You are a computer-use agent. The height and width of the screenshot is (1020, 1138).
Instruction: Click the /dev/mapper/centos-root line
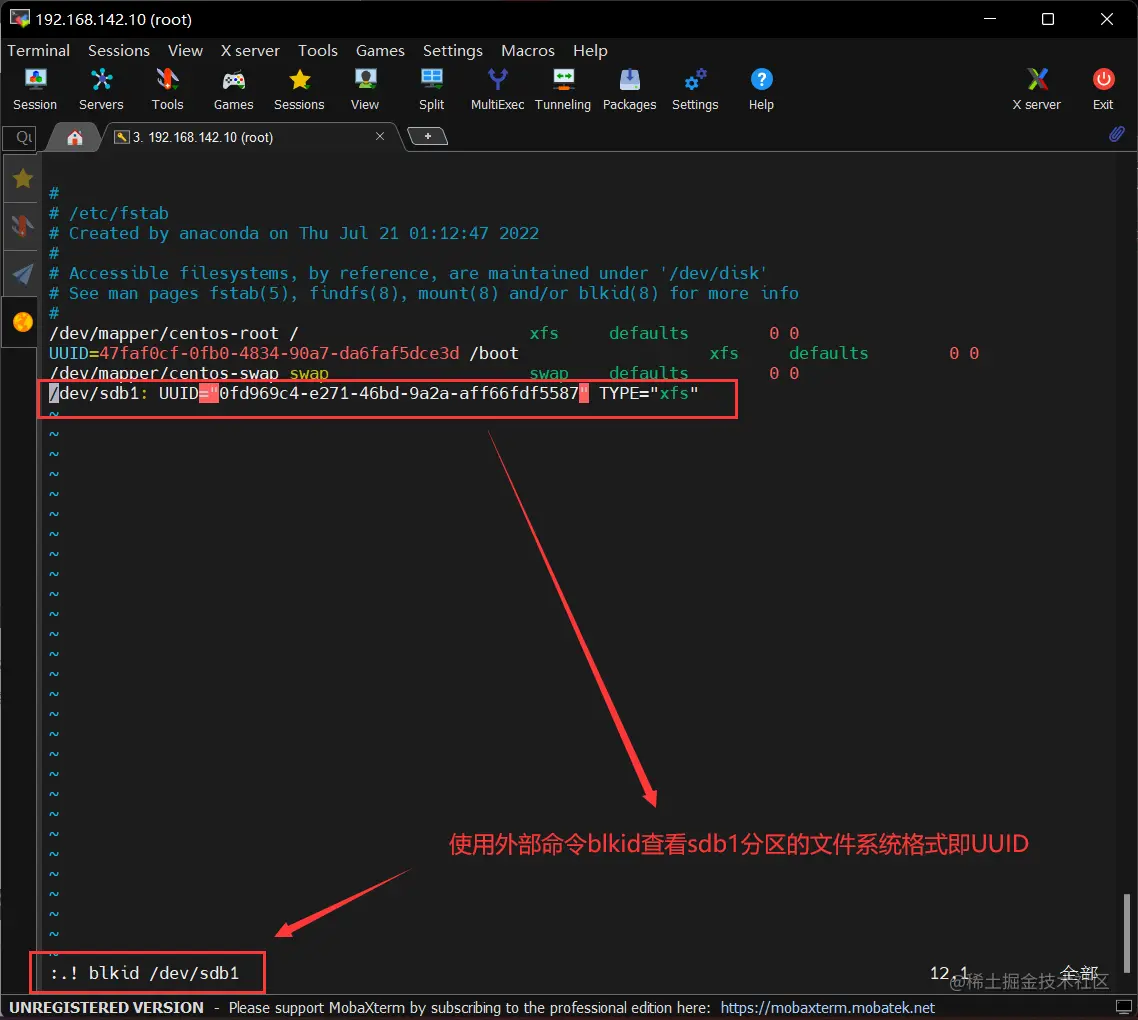click(424, 333)
